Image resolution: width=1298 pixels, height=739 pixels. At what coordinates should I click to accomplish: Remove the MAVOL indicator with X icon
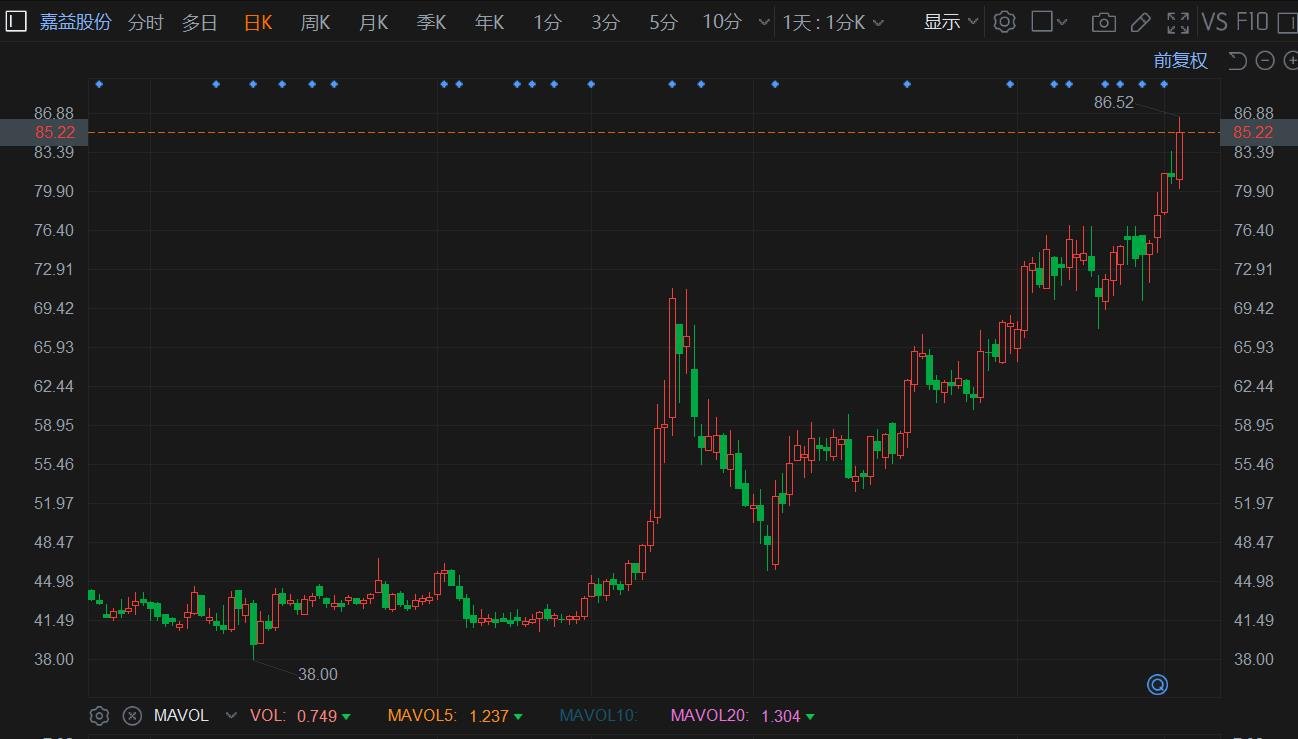(x=131, y=716)
